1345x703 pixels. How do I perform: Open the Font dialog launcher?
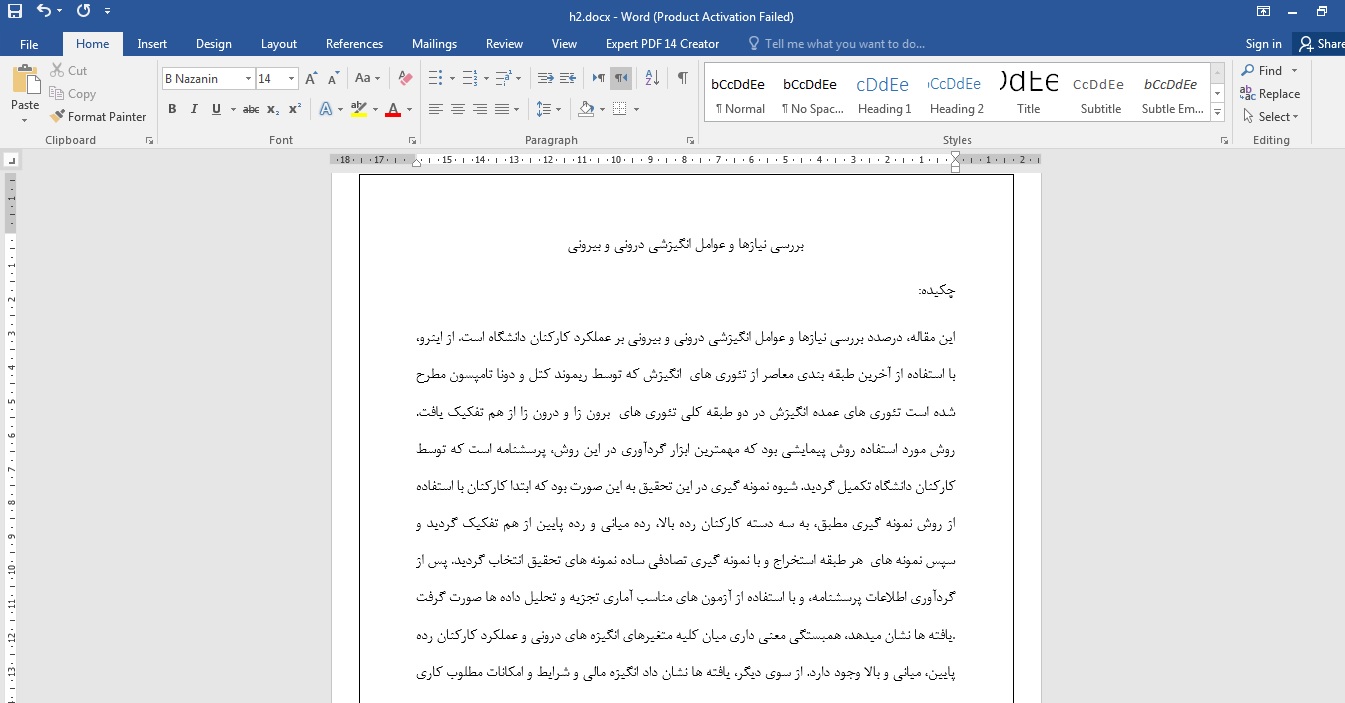coord(413,141)
